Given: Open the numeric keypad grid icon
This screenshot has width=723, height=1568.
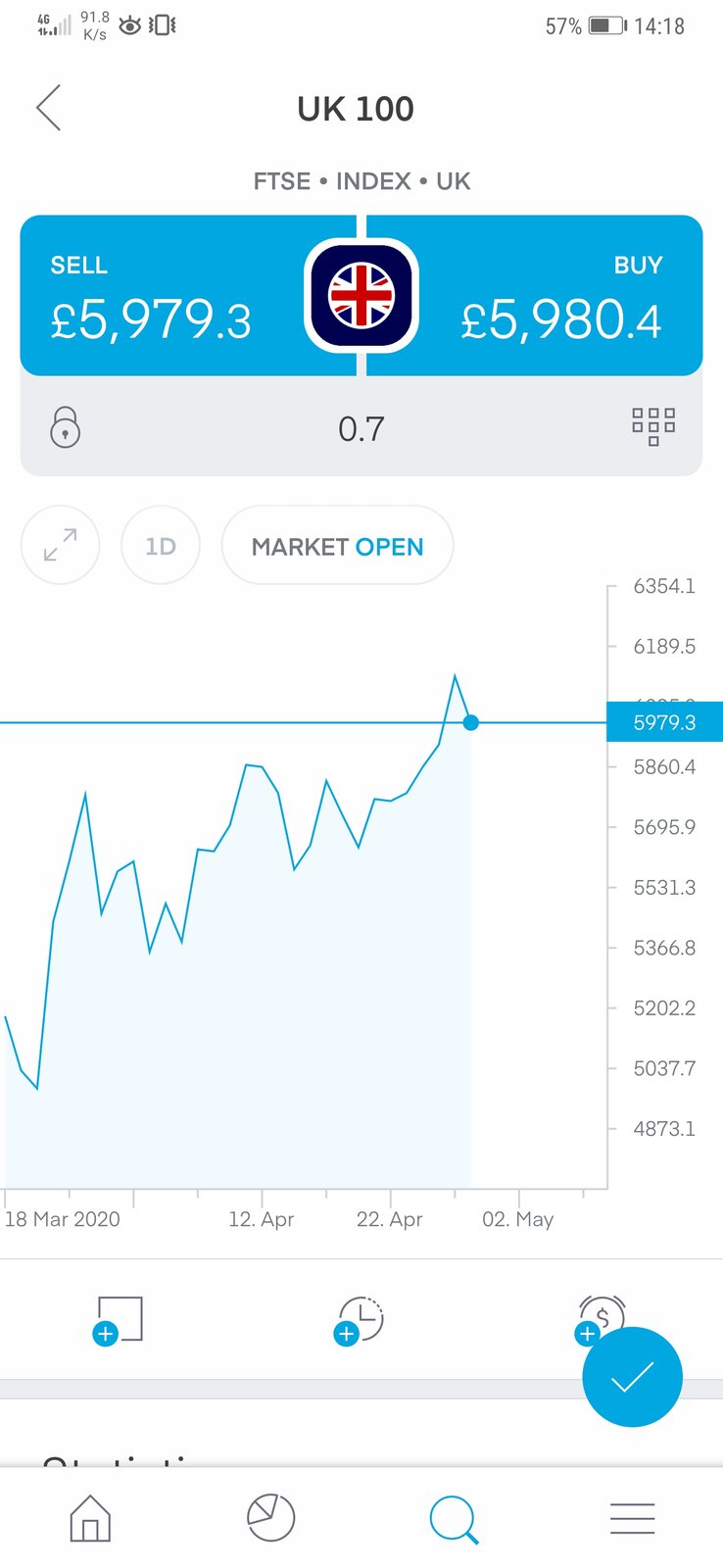Looking at the screenshot, I should tap(653, 427).
